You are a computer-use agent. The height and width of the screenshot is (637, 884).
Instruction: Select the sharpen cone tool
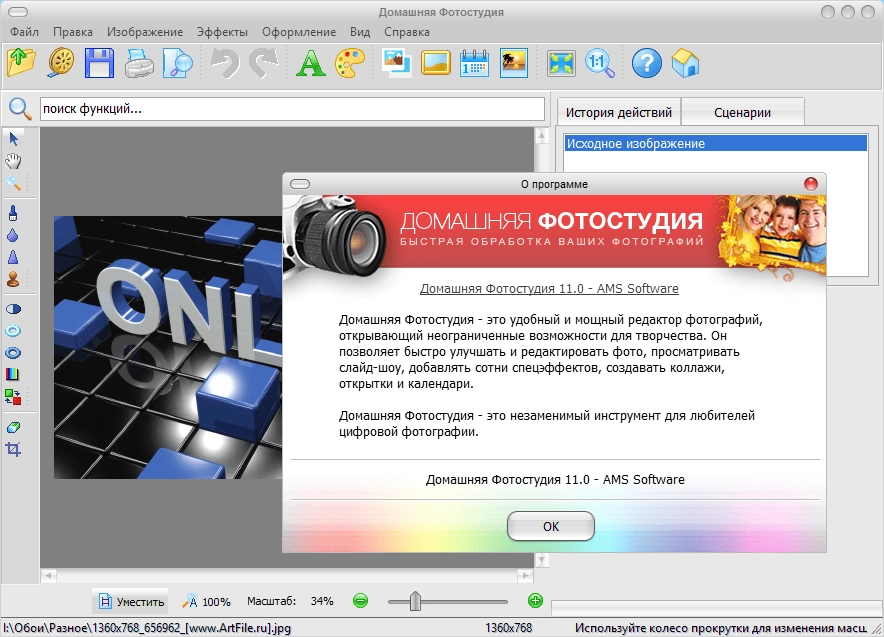click(x=13, y=257)
